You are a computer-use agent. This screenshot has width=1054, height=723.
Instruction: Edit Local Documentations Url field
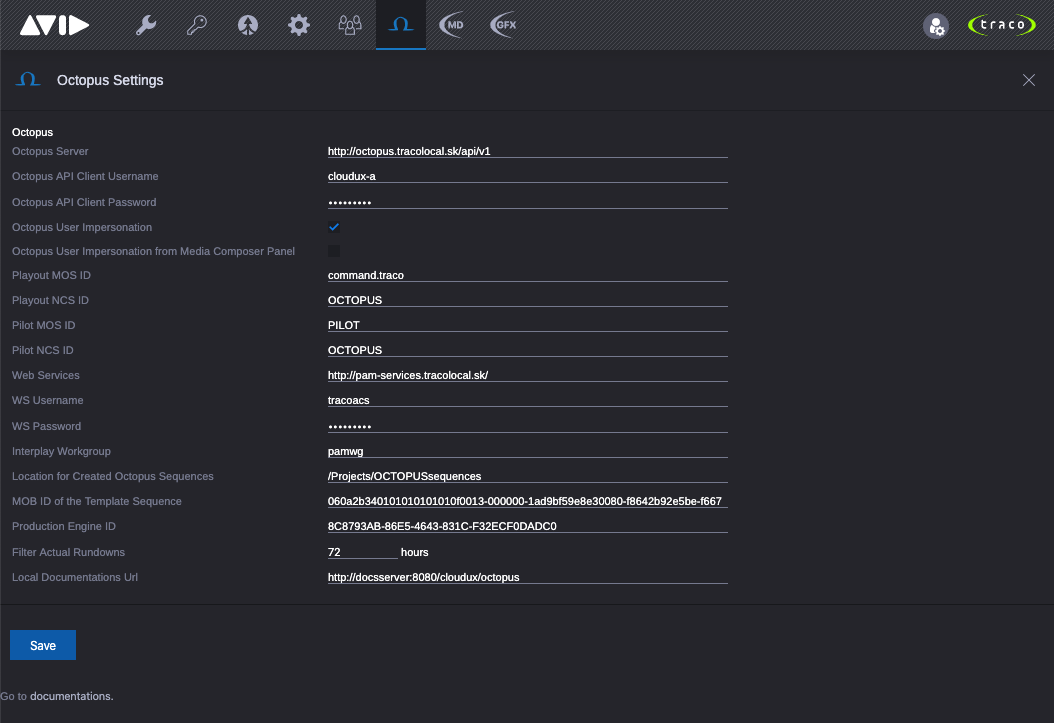(528, 577)
